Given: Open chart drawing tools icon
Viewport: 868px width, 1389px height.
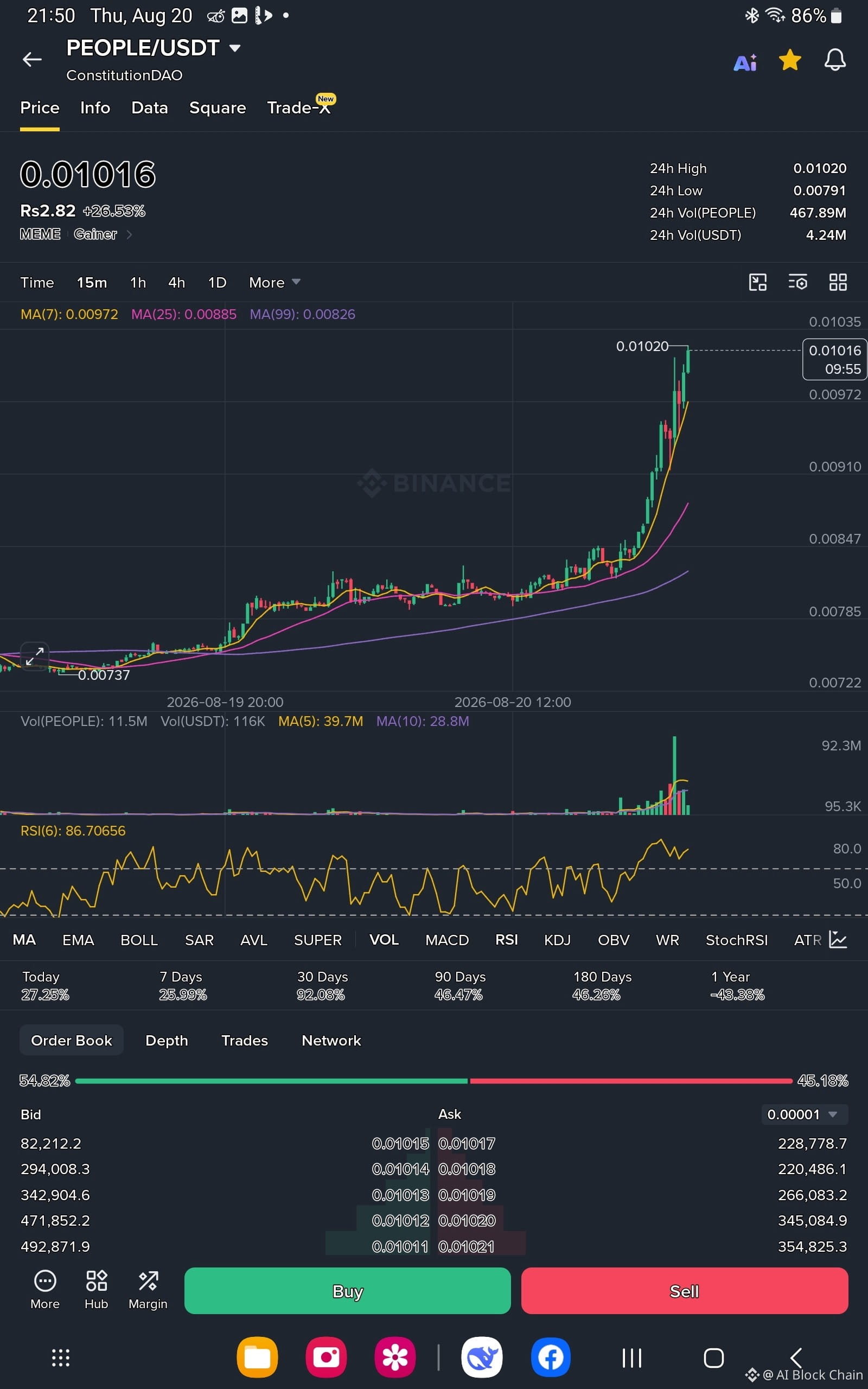Looking at the screenshot, I should (x=758, y=282).
